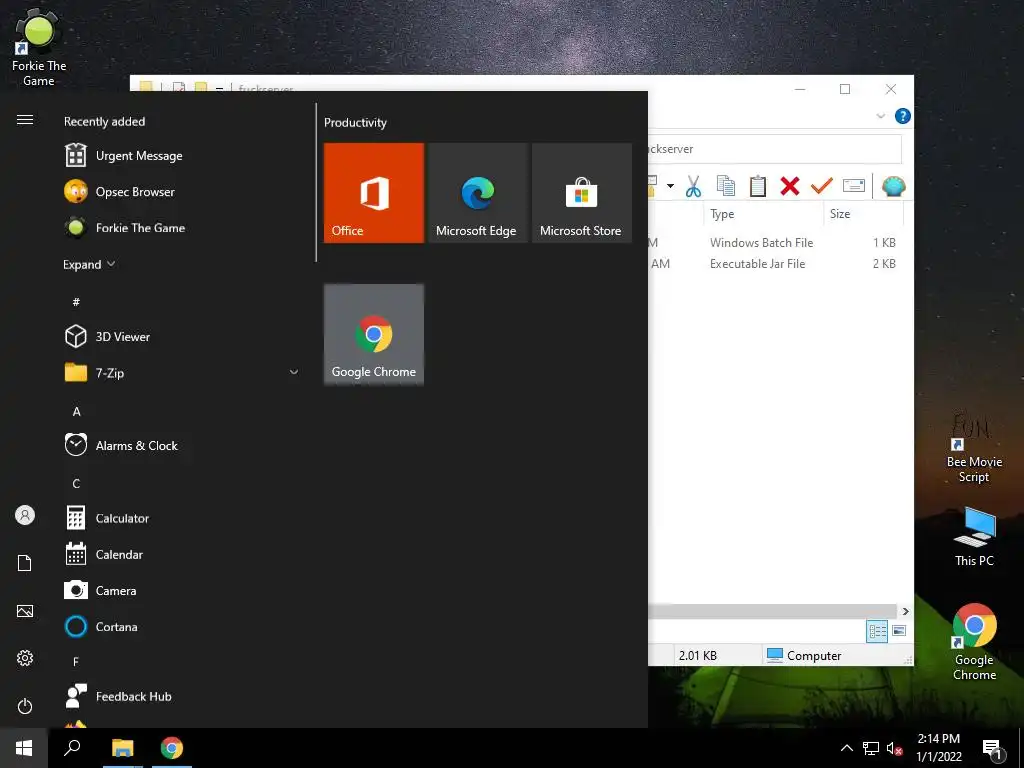Click the file window horizontal scrollbar track
Screen dimensions: 1024x768
tap(773, 611)
